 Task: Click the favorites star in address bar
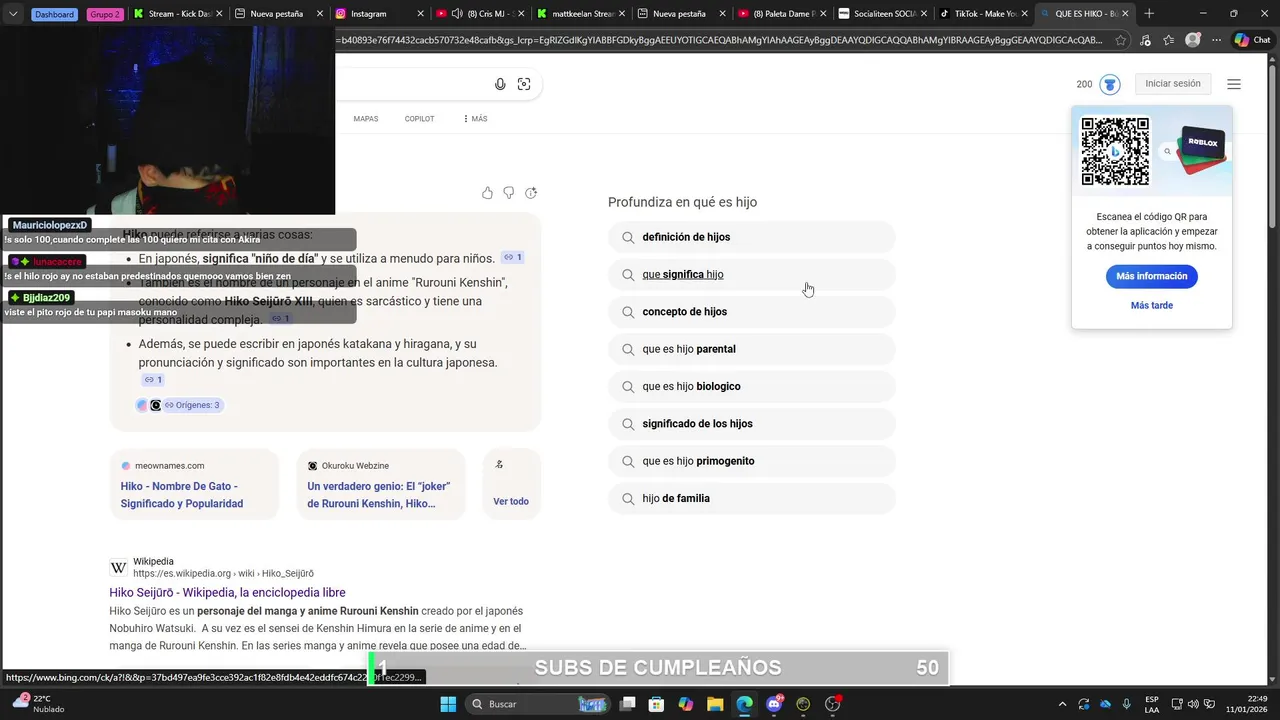tap(1121, 40)
